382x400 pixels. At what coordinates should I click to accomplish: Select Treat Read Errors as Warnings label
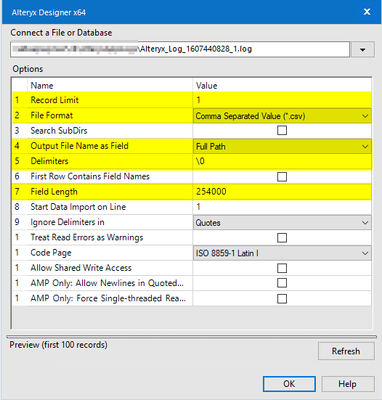87,237
